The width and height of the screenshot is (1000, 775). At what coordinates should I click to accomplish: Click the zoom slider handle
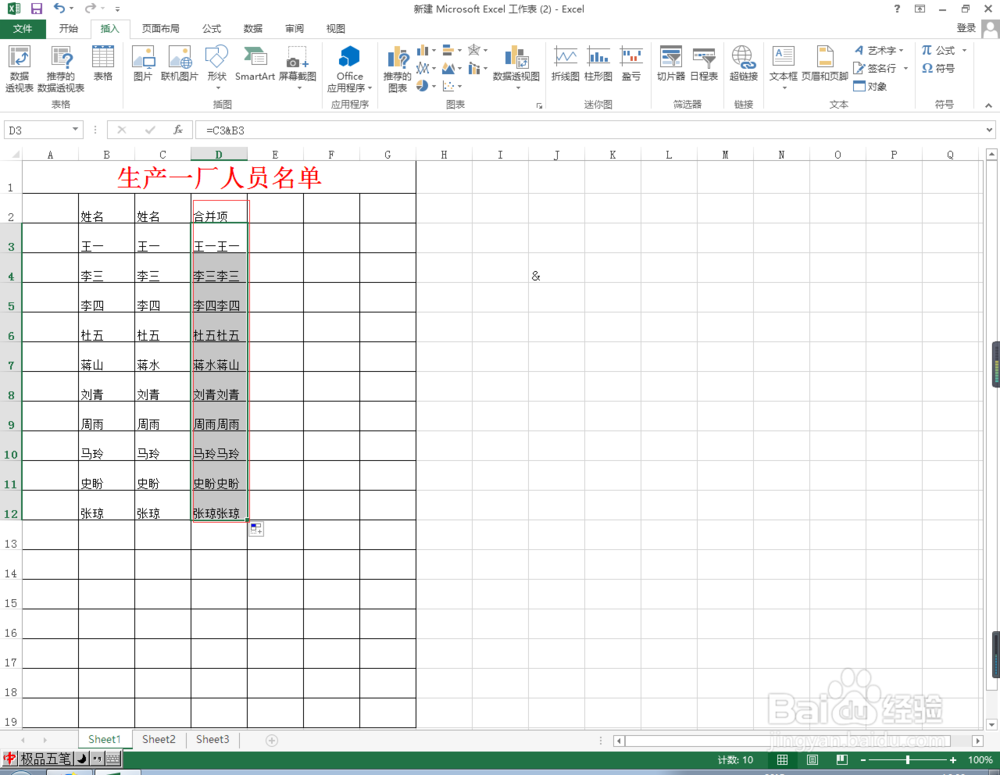coord(908,759)
